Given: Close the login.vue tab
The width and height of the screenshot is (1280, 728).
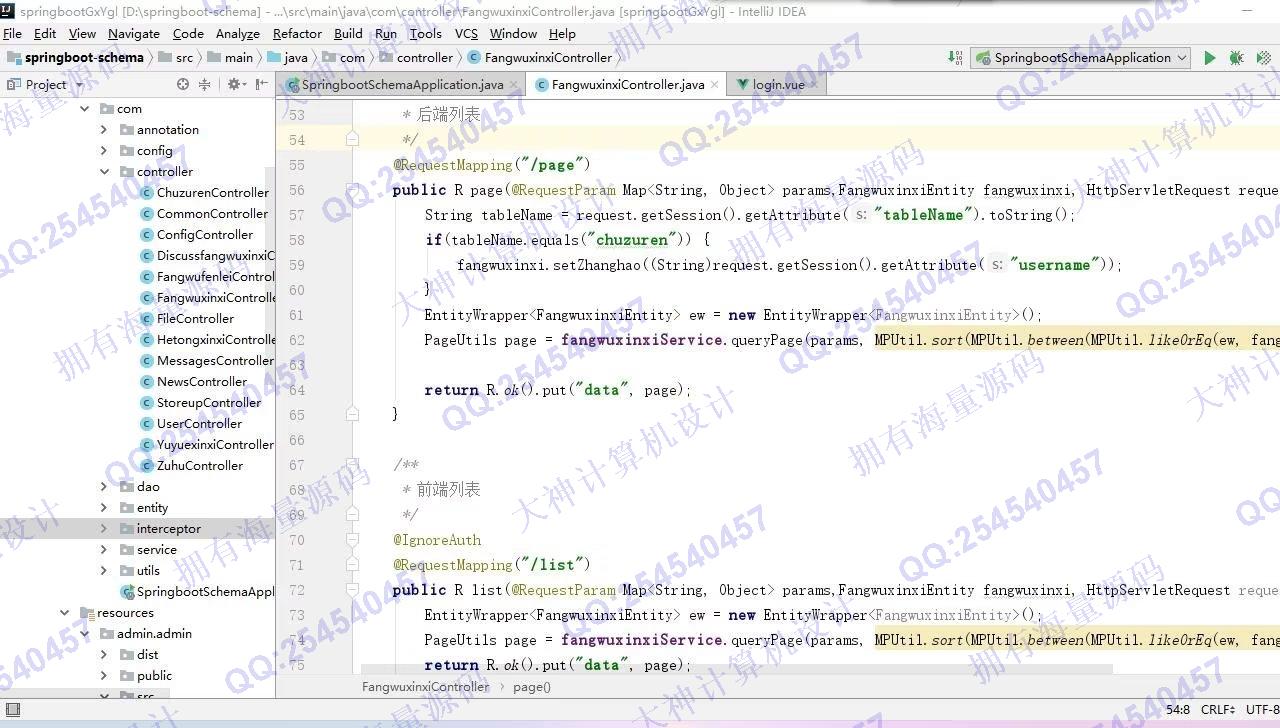Looking at the screenshot, I should (814, 85).
